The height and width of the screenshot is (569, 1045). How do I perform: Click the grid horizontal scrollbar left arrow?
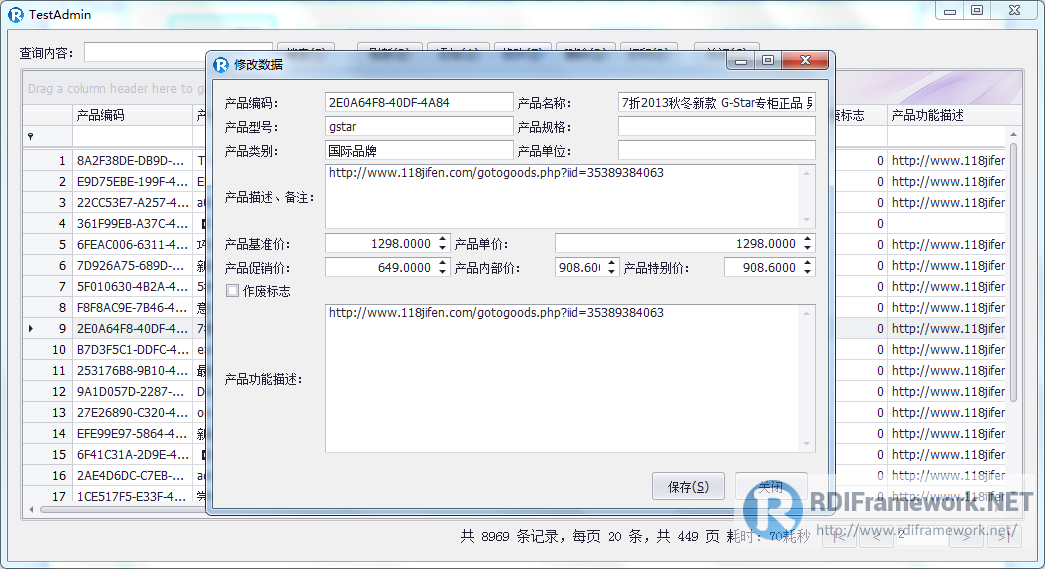pyautogui.click(x=31, y=509)
